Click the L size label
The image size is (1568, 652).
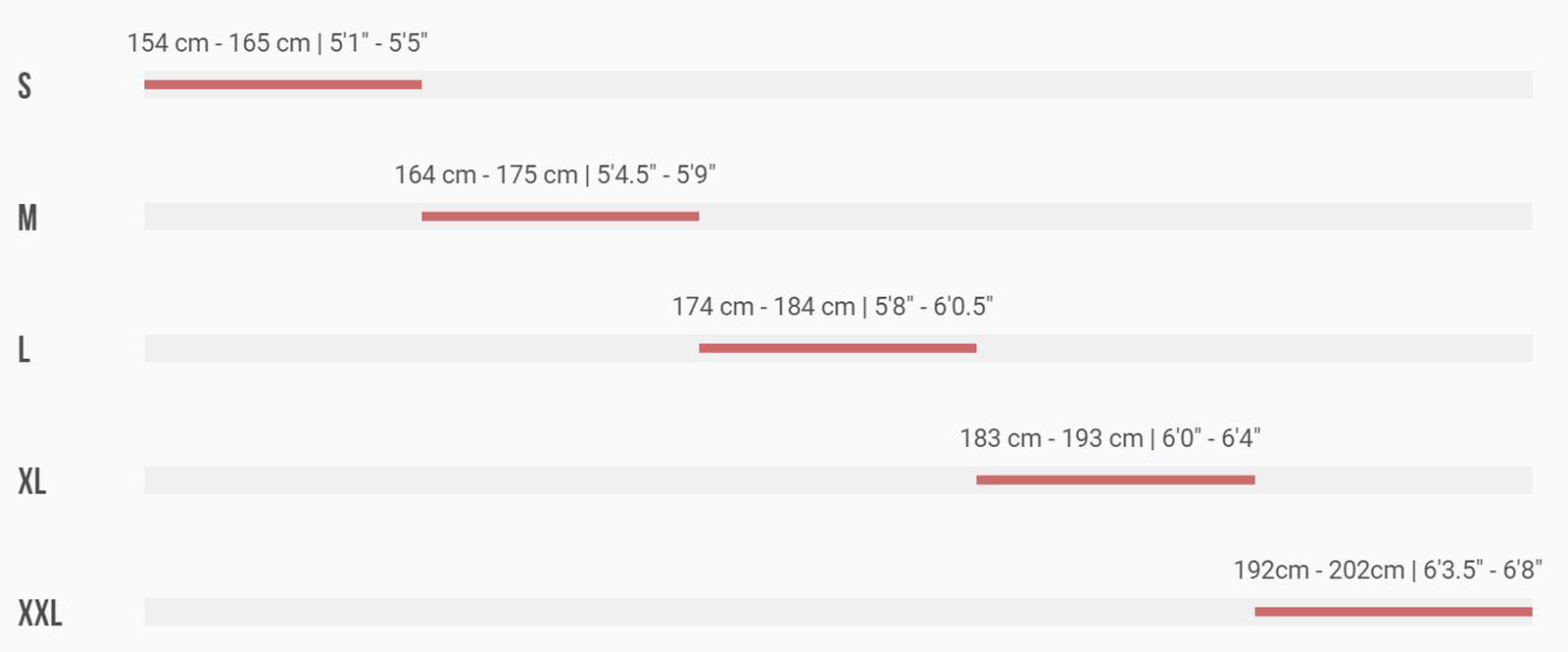[24, 349]
